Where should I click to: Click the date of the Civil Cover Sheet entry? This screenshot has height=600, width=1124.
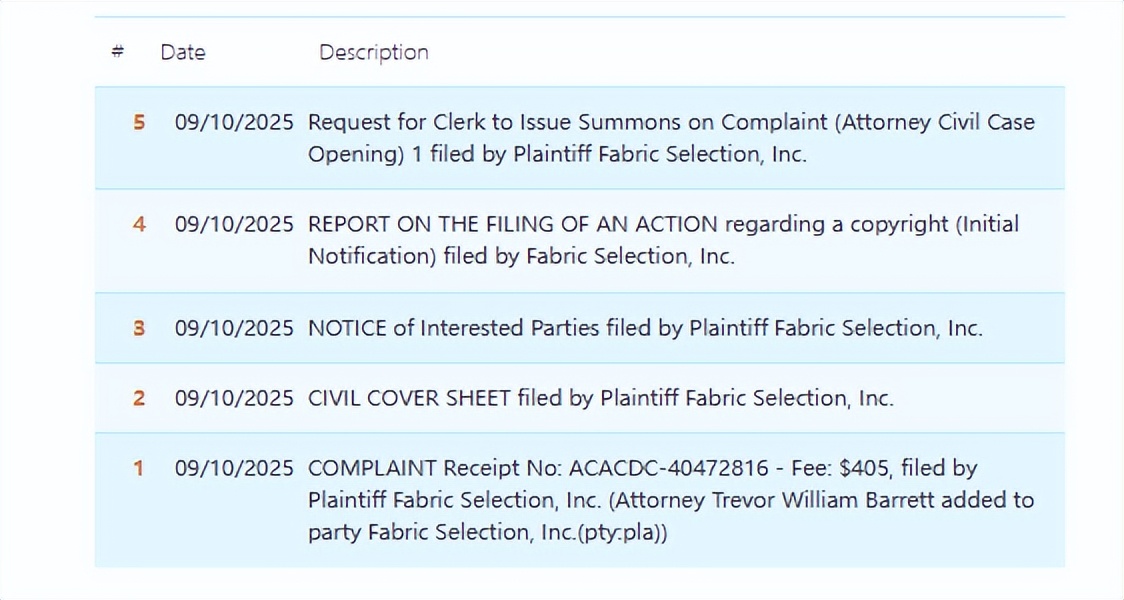tap(234, 398)
